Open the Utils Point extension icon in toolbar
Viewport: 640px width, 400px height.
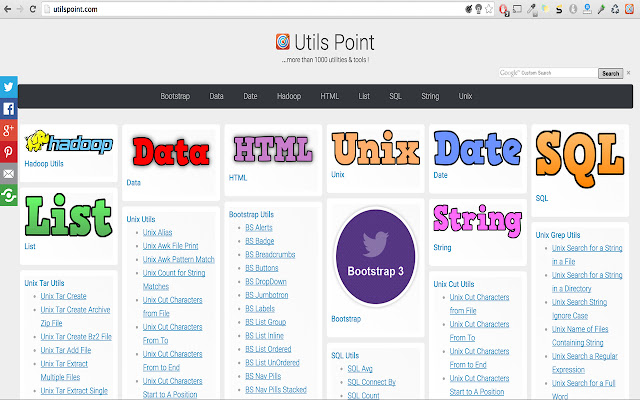click(x=629, y=9)
